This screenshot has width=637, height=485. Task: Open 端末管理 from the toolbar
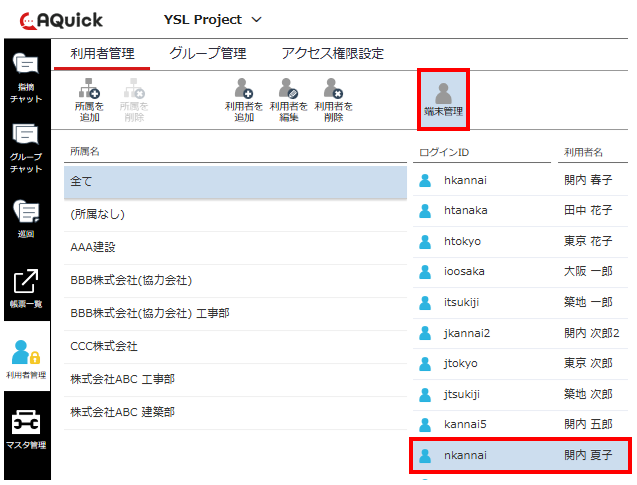point(443,100)
